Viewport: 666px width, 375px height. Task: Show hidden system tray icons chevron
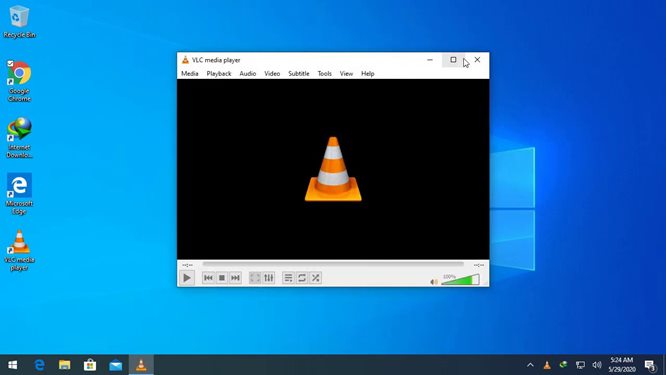click(x=530, y=365)
